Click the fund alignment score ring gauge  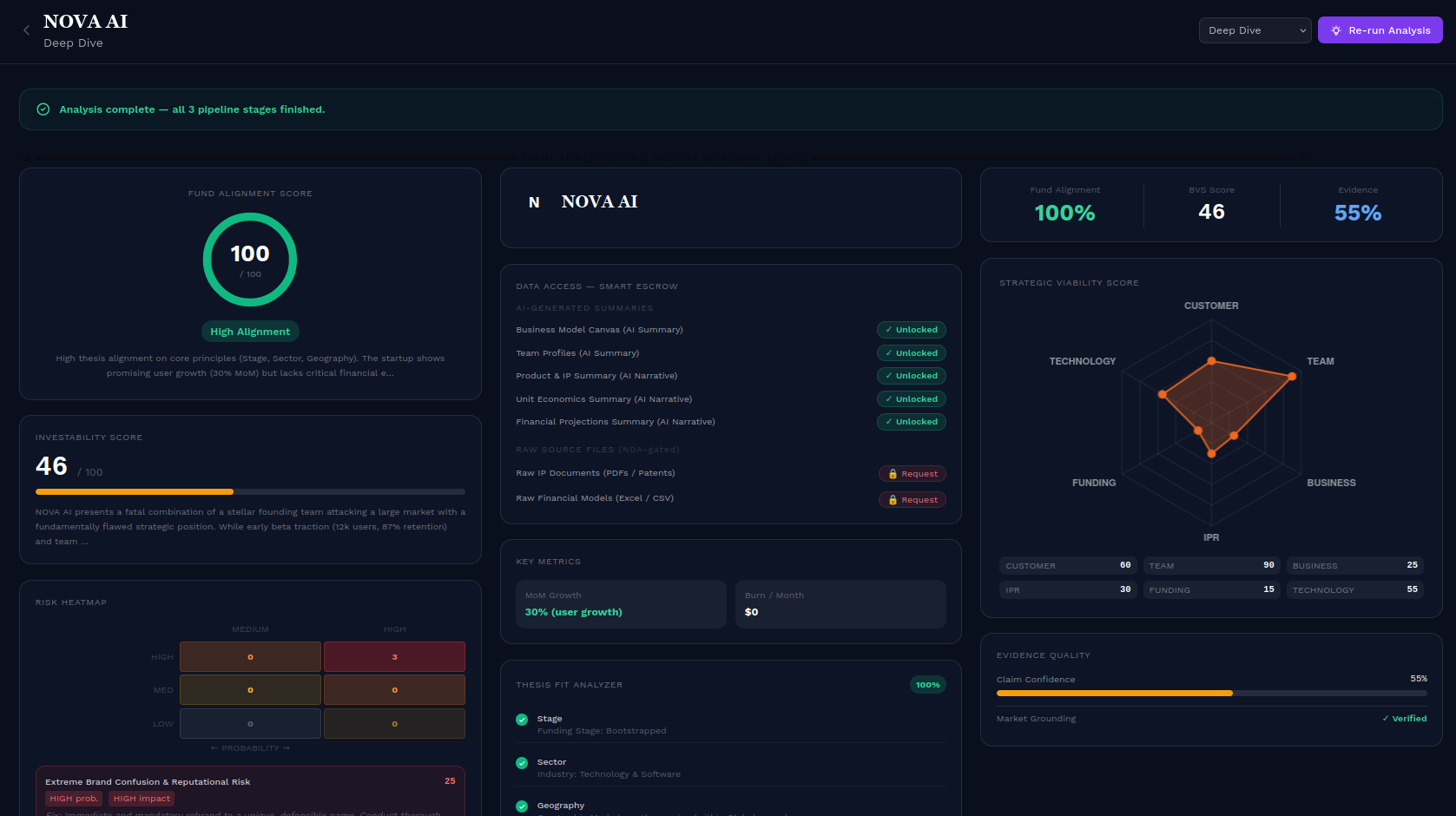pyautogui.click(x=250, y=260)
